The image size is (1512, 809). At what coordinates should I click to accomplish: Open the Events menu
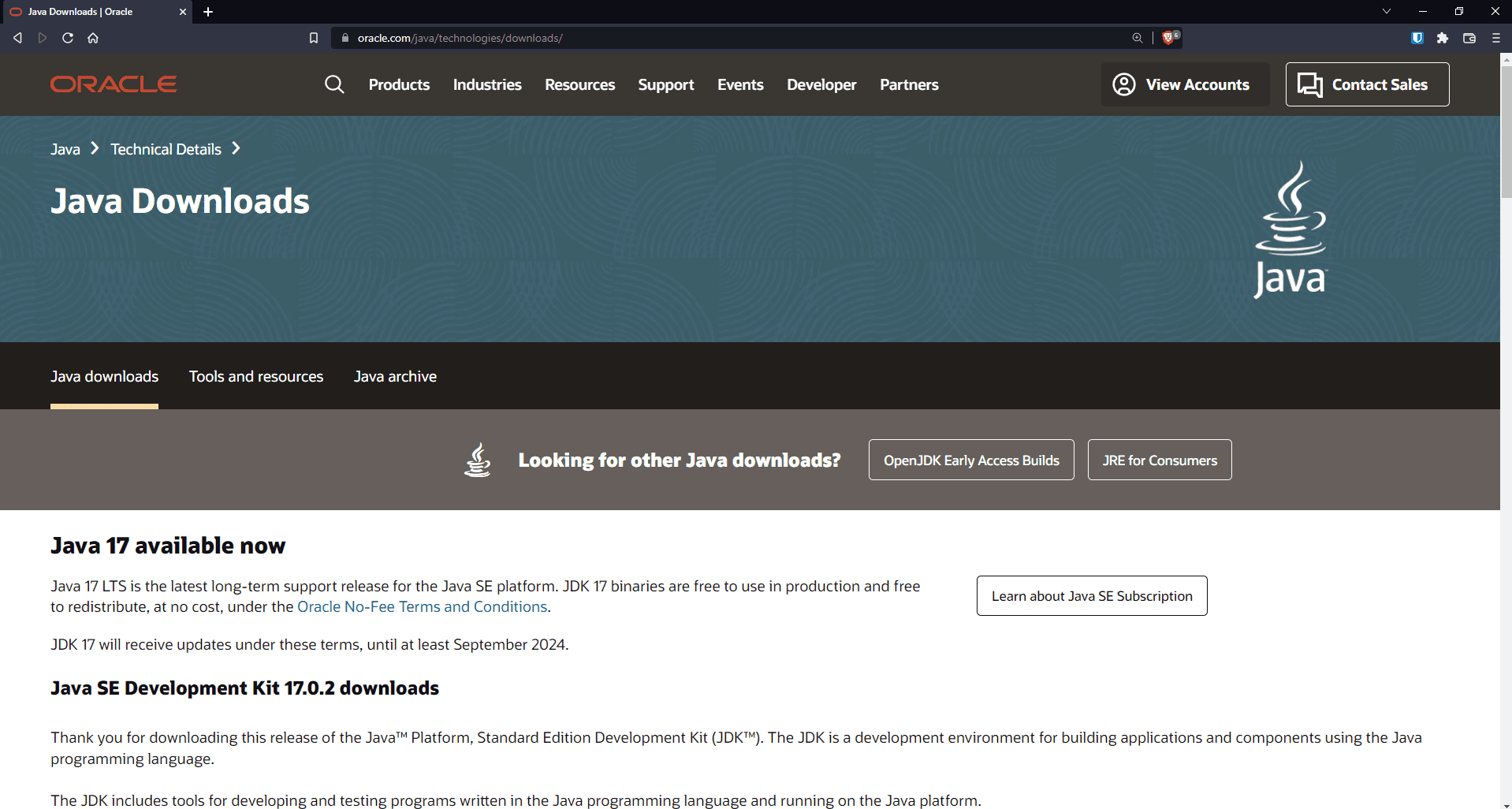point(740,84)
